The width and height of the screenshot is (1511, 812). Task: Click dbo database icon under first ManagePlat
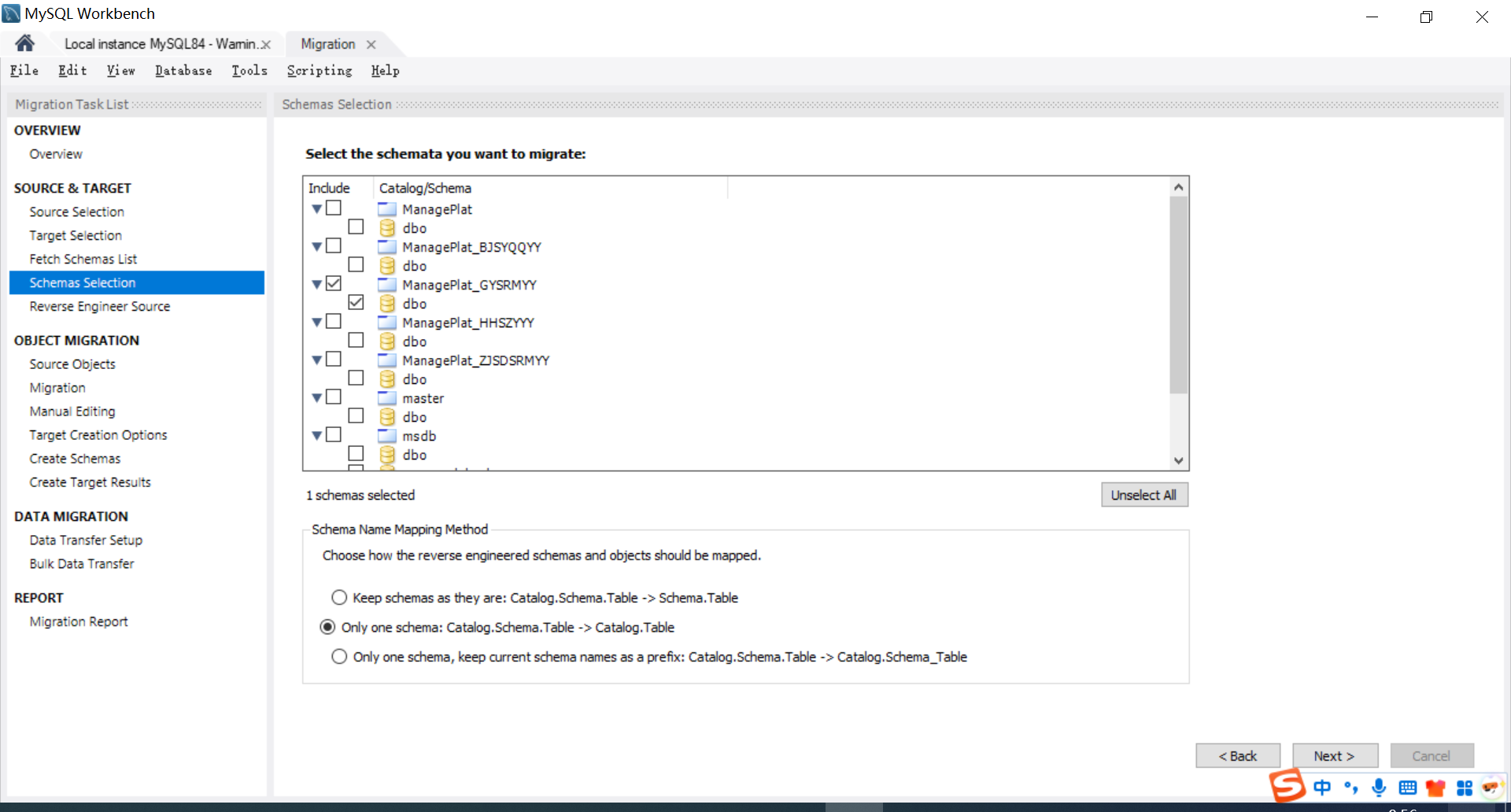point(387,227)
